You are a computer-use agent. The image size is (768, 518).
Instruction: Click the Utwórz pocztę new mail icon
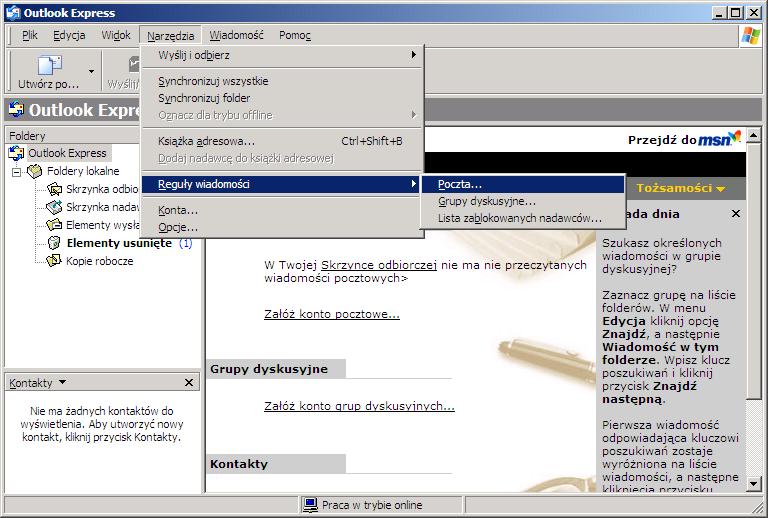[x=49, y=66]
